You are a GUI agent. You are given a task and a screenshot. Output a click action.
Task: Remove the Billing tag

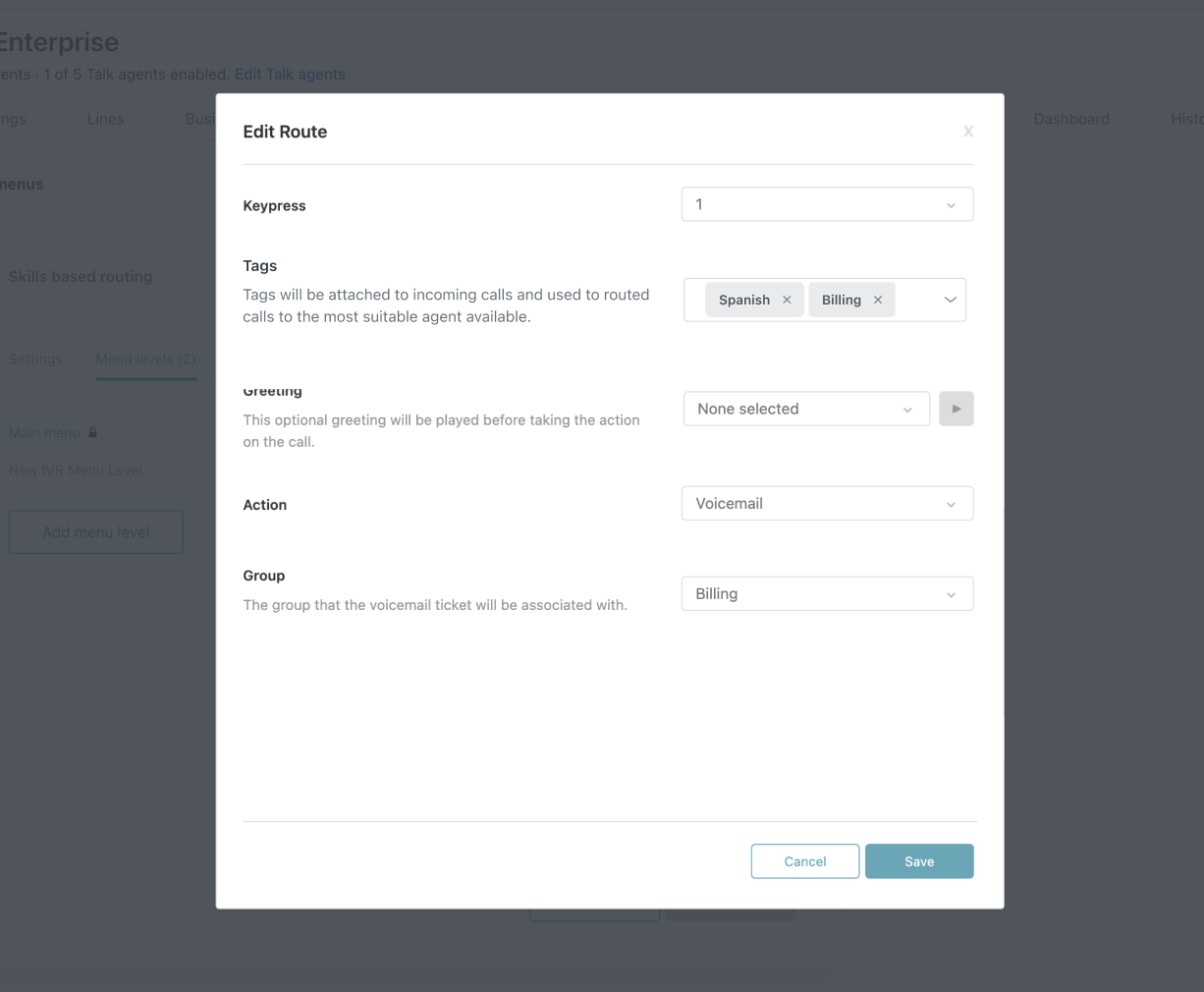click(x=878, y=301)
